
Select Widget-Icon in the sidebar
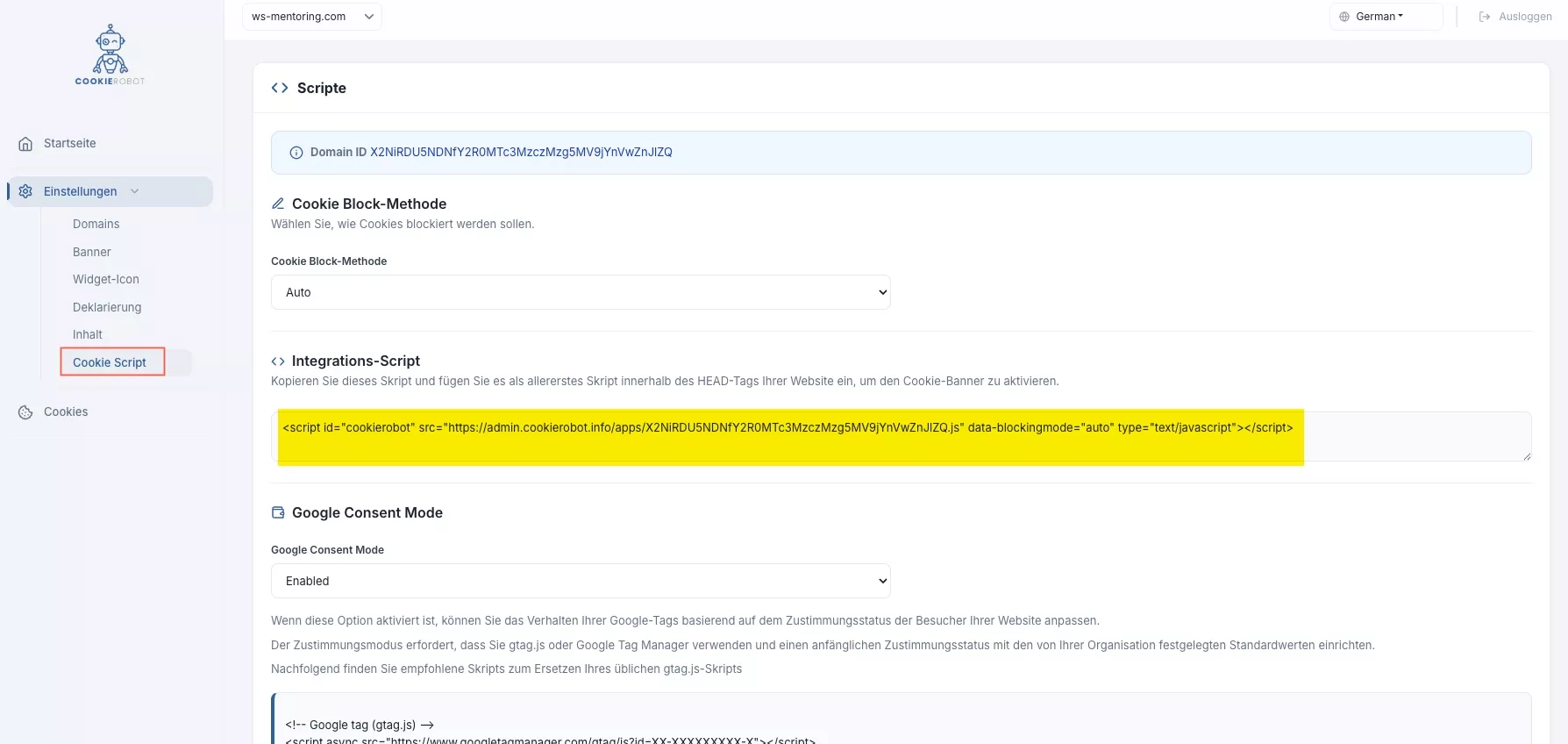click(105, 279)
